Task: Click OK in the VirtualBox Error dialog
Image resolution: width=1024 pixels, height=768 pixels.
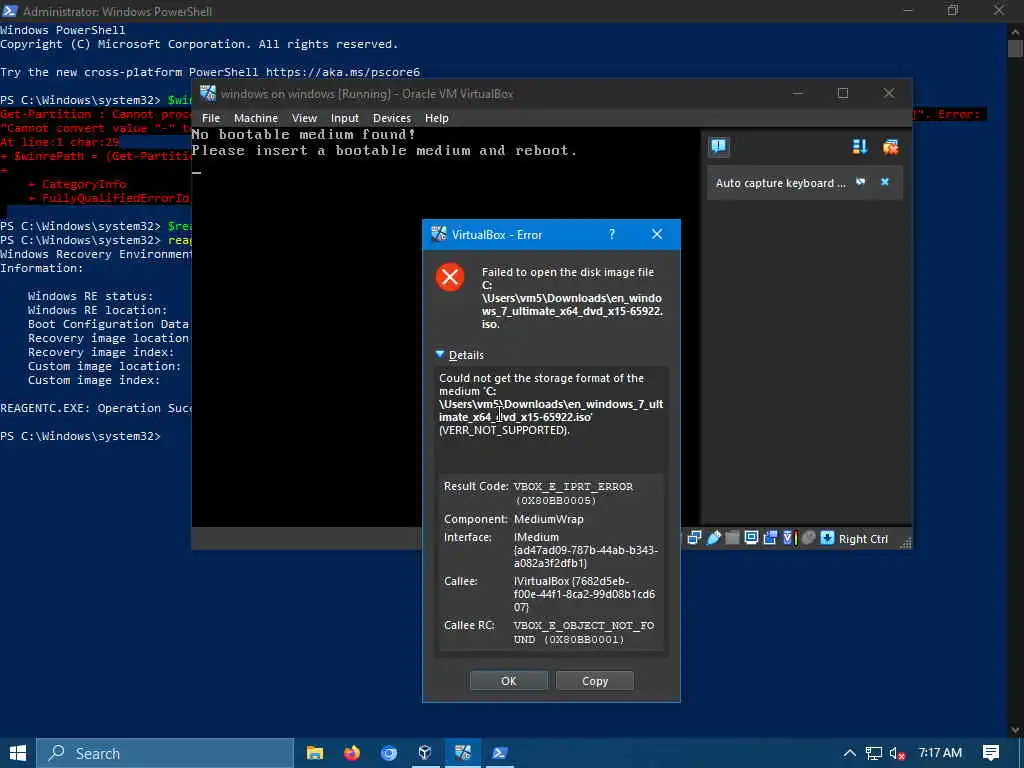Action: click(509, 680)
